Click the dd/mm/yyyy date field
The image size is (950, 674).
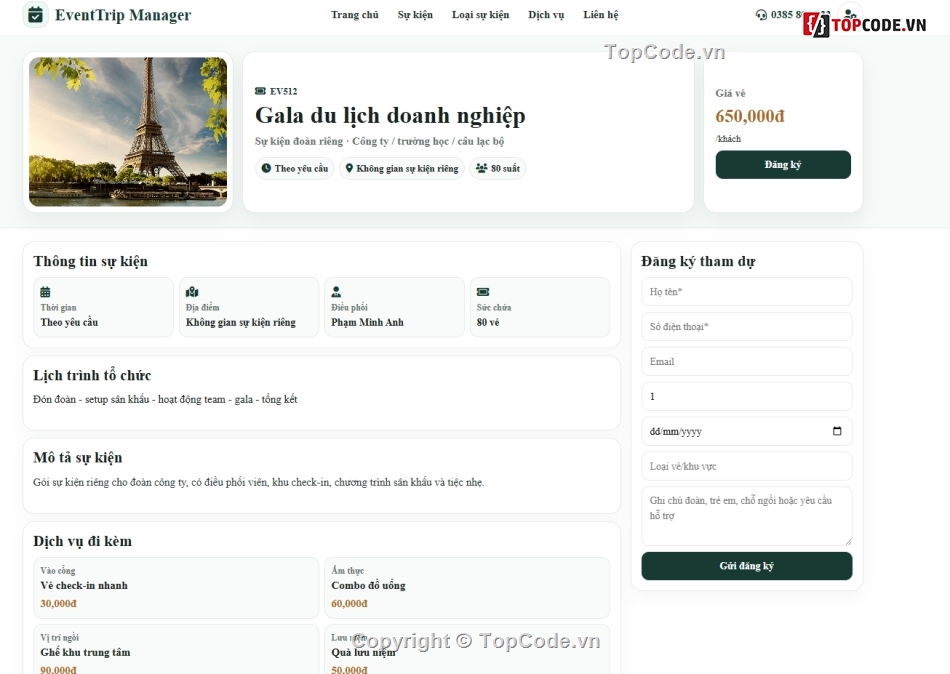[x=746, y=432]
